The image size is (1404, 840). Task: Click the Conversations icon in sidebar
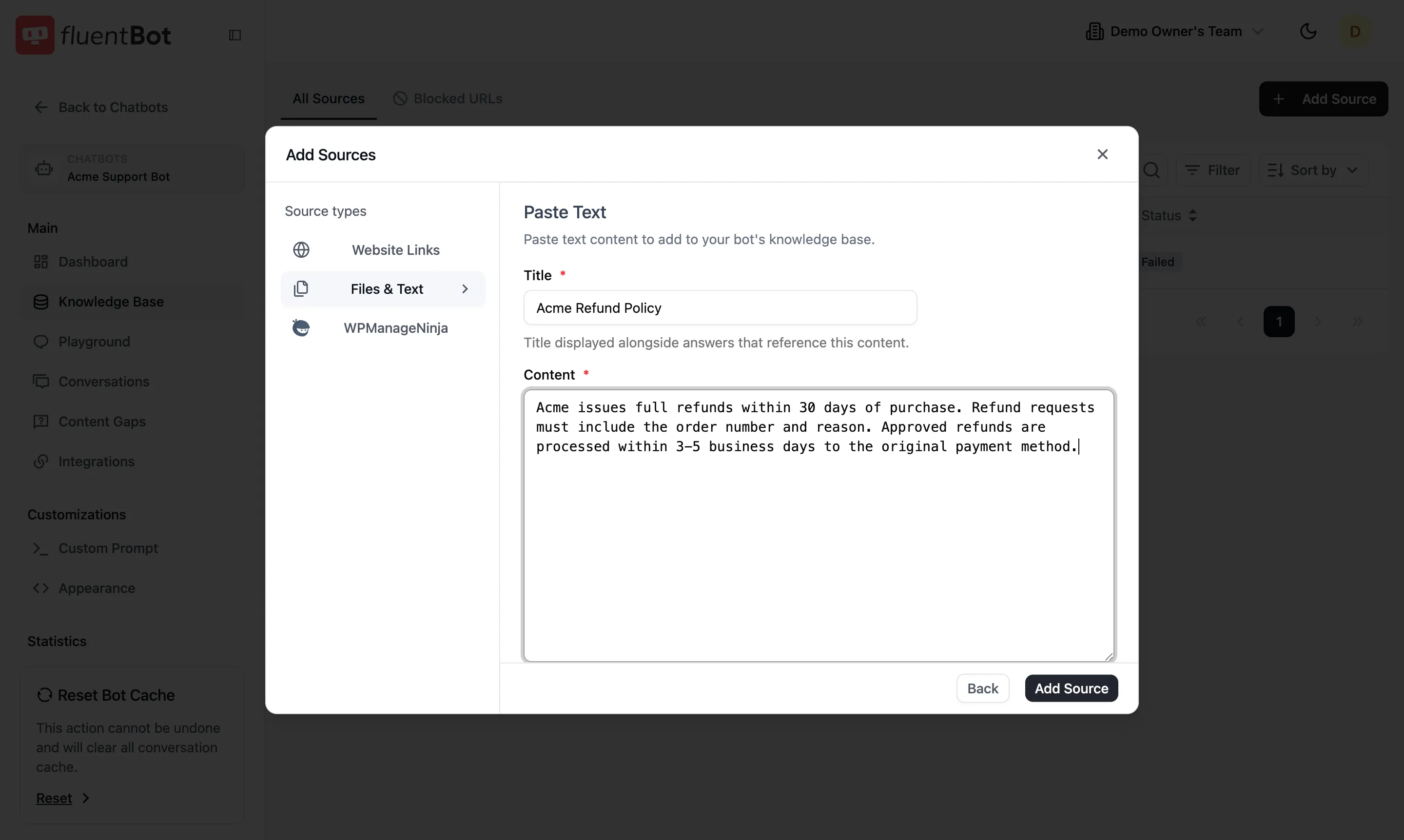[x=41, y=382]
